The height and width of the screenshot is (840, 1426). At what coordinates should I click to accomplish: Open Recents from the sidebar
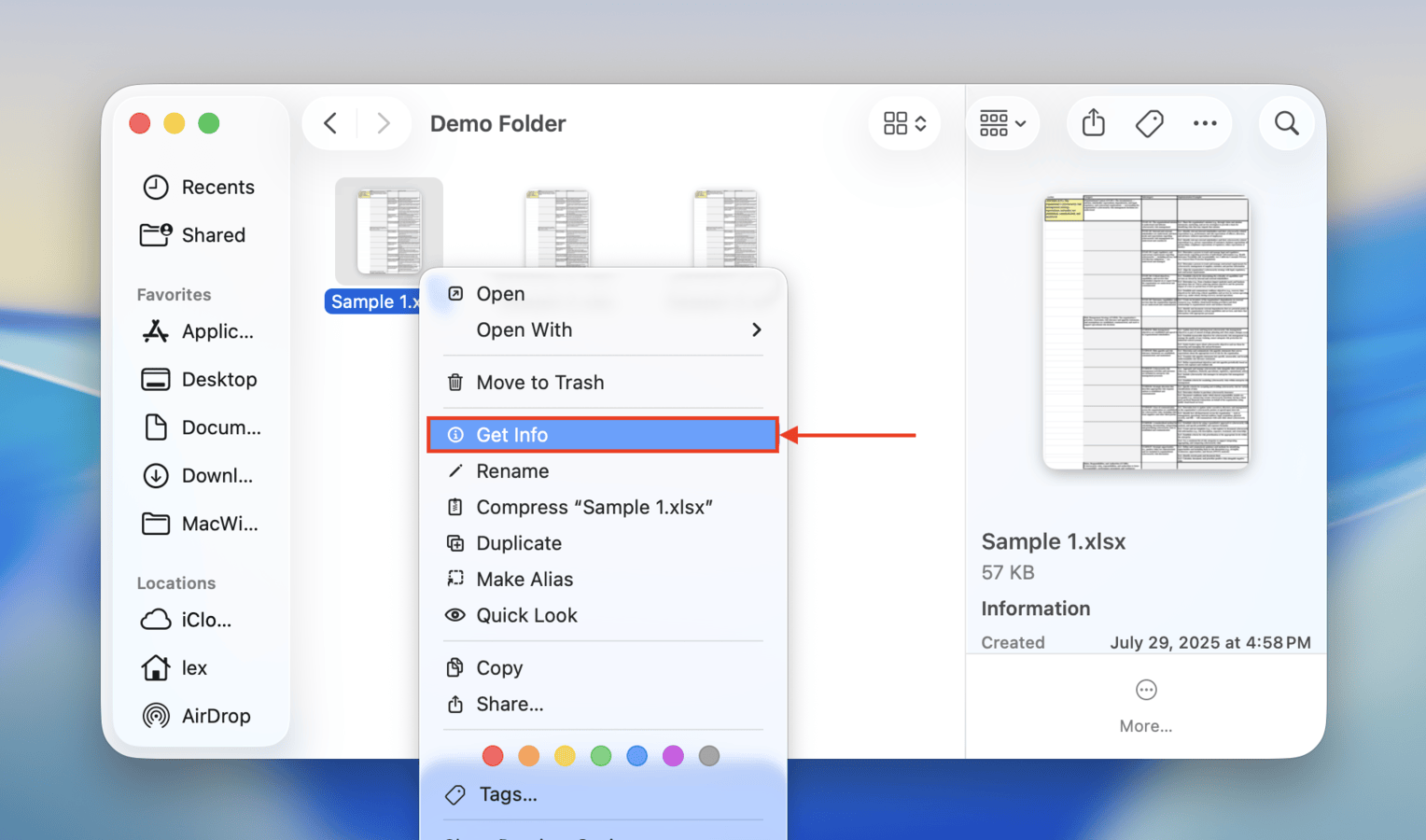point(218,187)
